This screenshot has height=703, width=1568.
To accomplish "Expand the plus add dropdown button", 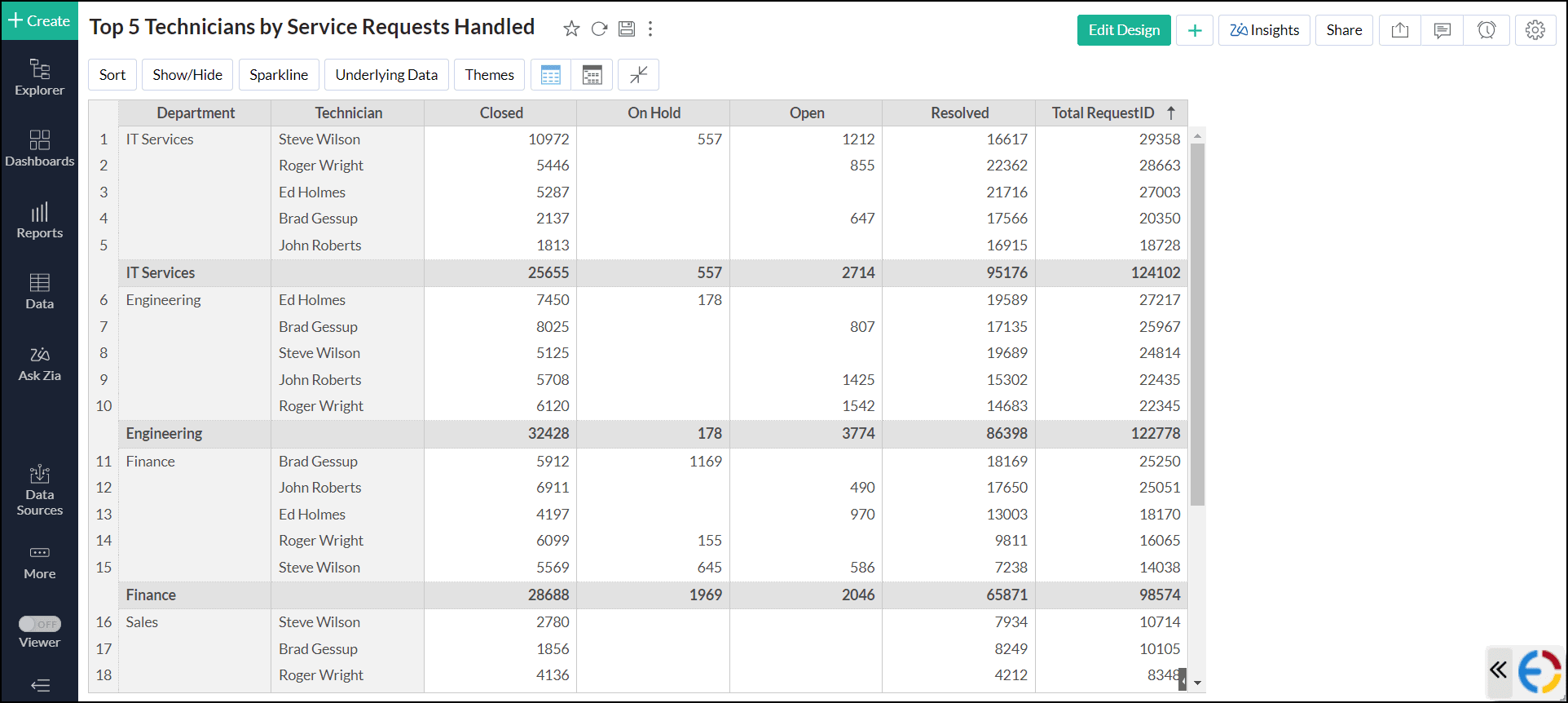I will pyautogui.click(x=1194, y=30).
